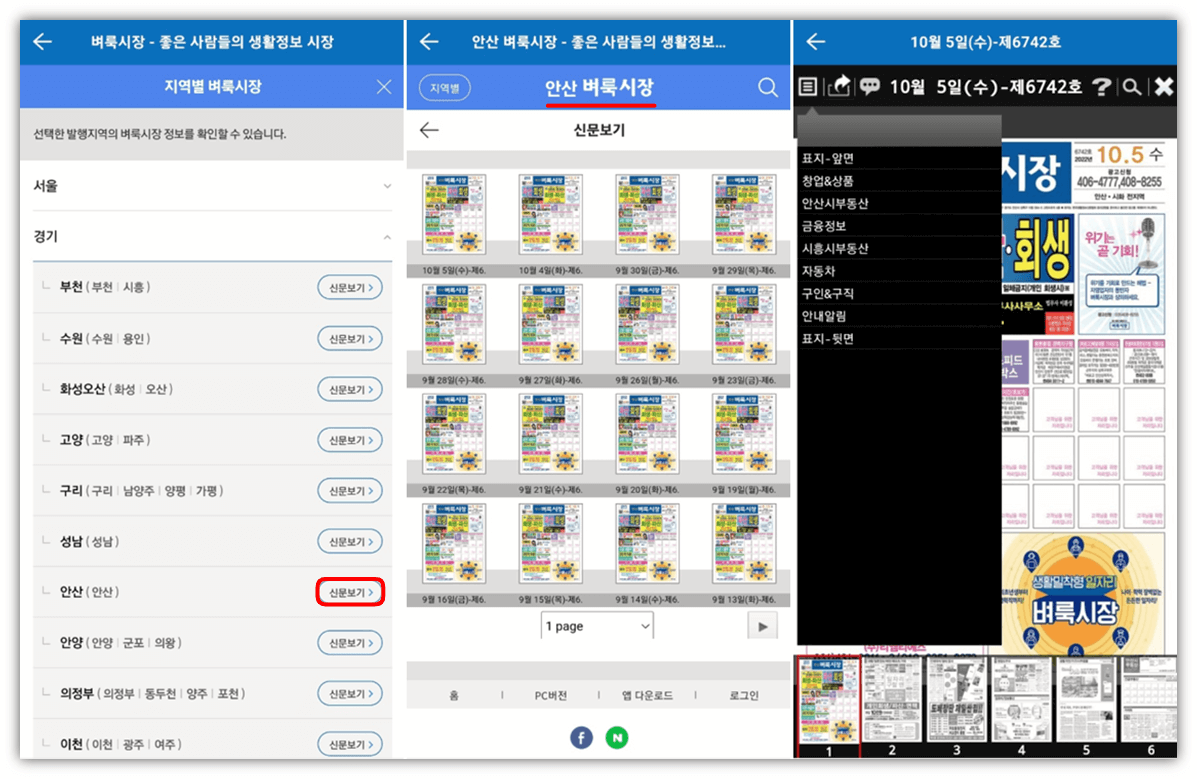
Task: Jump to page 4 thumbnail
Action: pyautogui.click(x=1021, y=706)
